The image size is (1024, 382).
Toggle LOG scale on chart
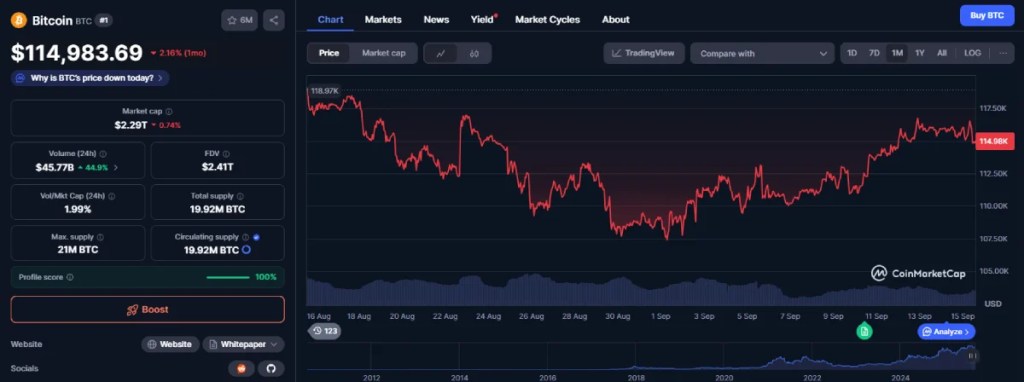point(972,53)
